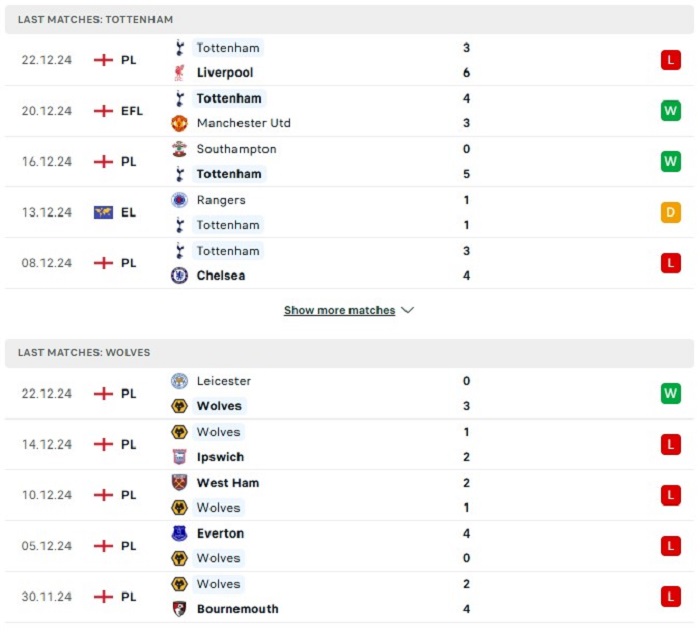Click orange D badge for Rangers match
The image size is (700, 635).
(x=671, y=213)
